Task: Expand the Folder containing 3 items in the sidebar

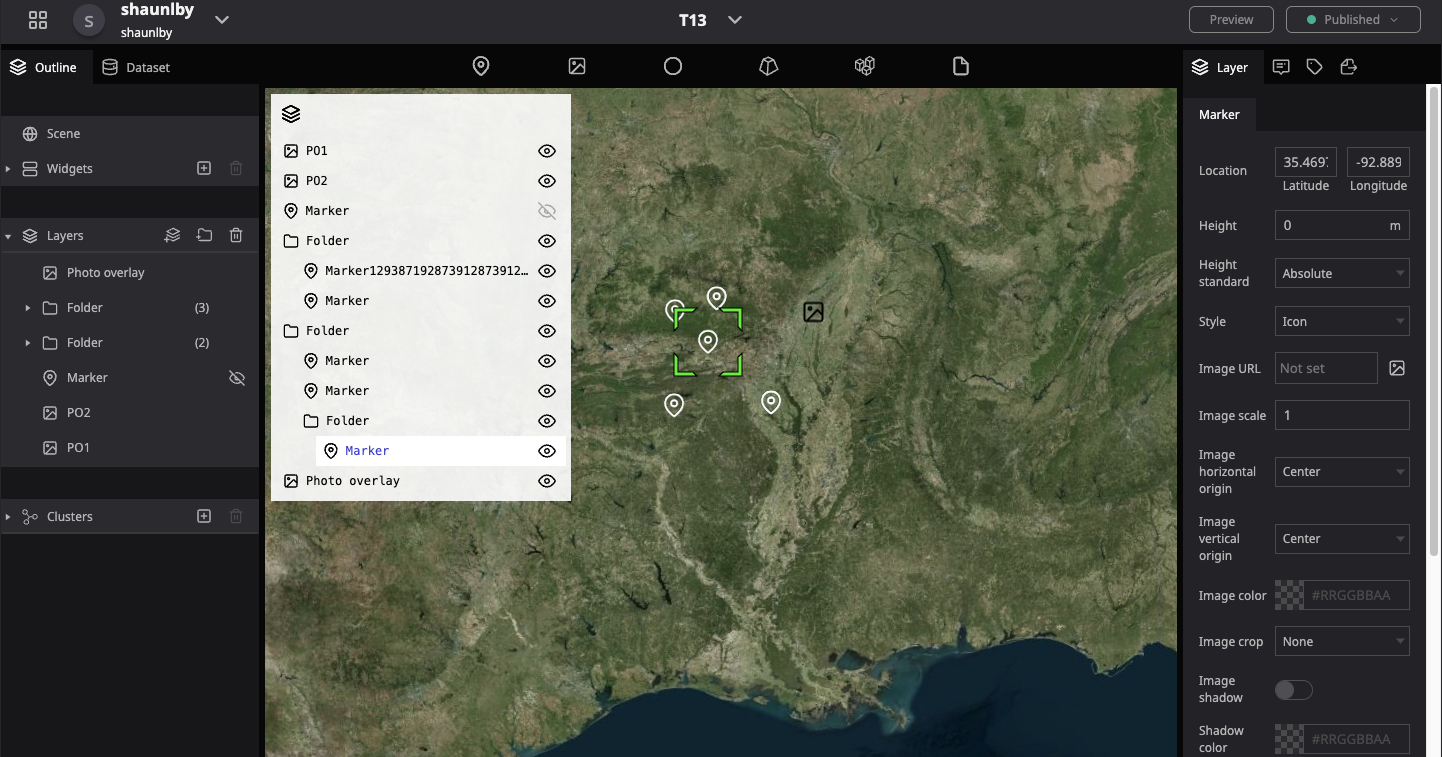Action: pyautogui.click(x=27, y=307)
